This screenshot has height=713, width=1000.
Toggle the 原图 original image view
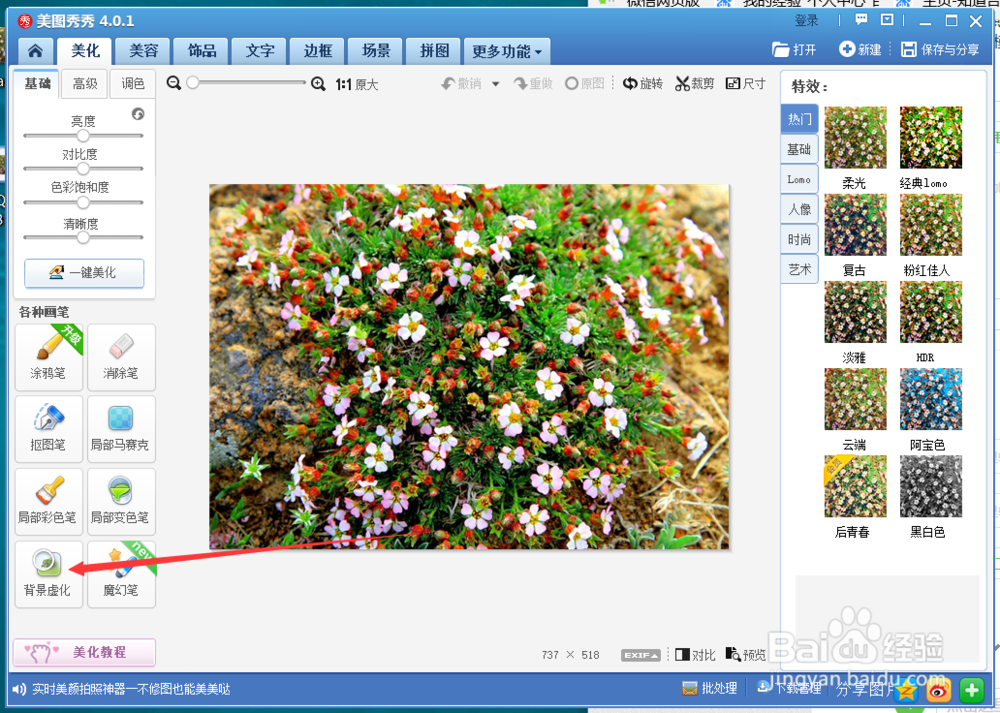pos(584,84)
